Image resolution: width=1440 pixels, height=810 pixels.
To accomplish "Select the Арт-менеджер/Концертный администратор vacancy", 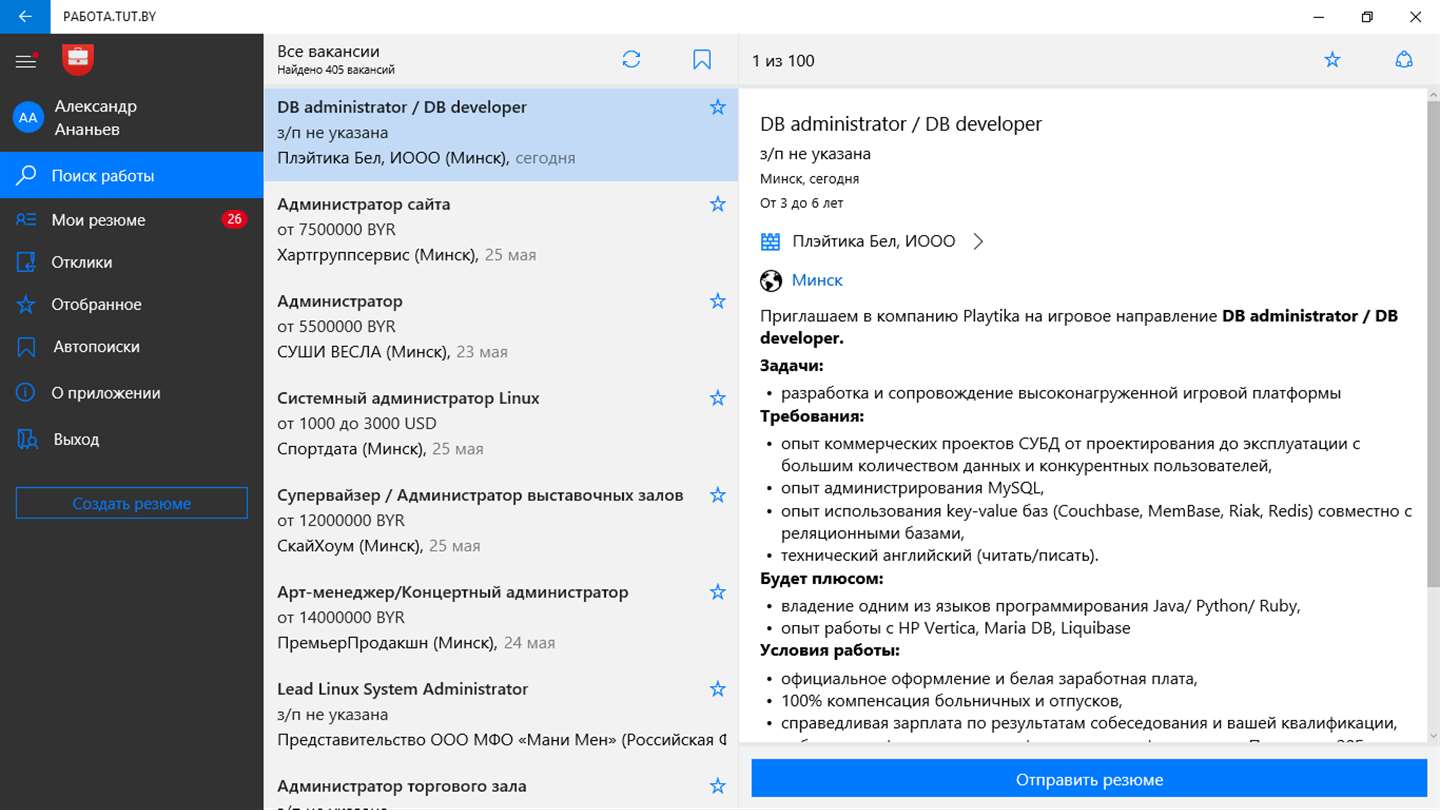I will [500, 617].
